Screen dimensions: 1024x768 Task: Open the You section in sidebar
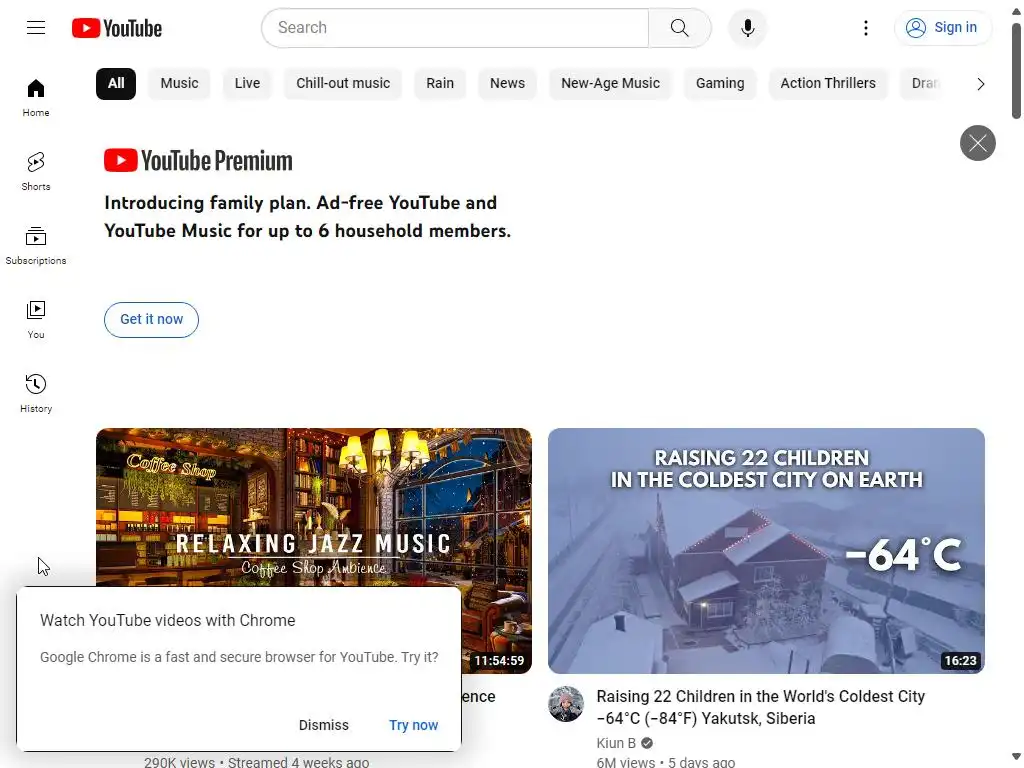[x=36, y=319]
